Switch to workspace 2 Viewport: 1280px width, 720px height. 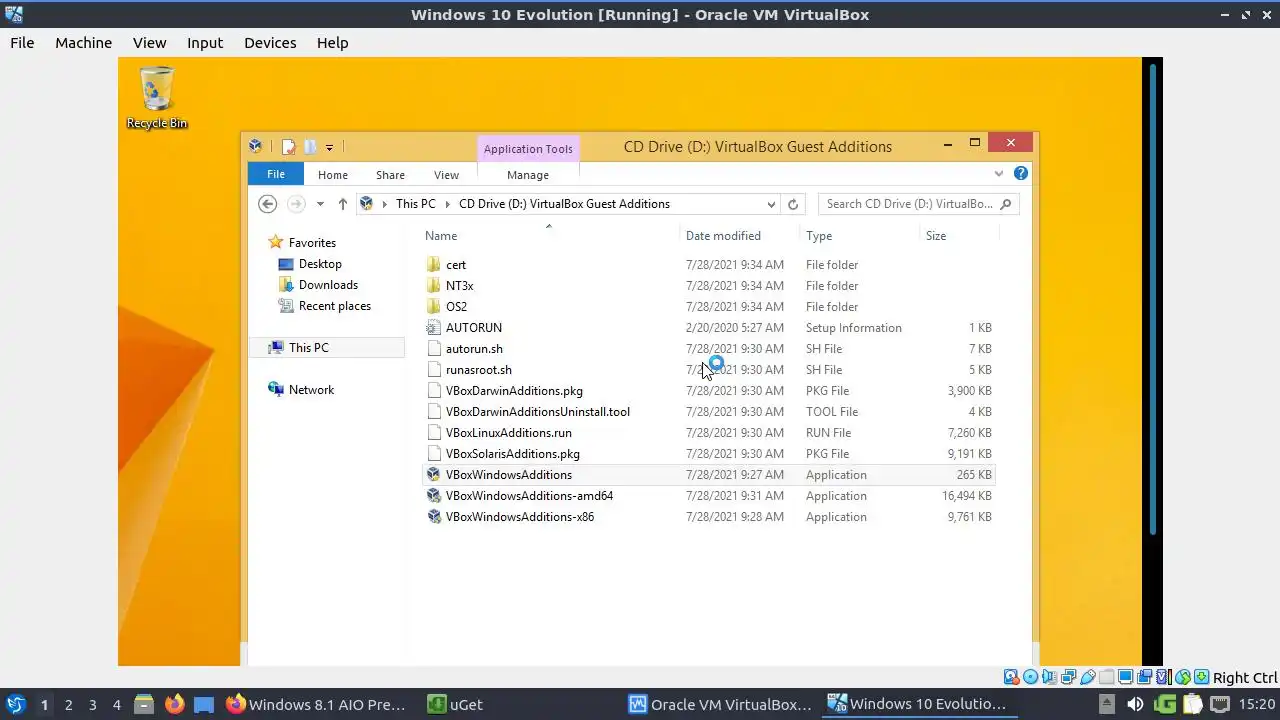point(68,704)
